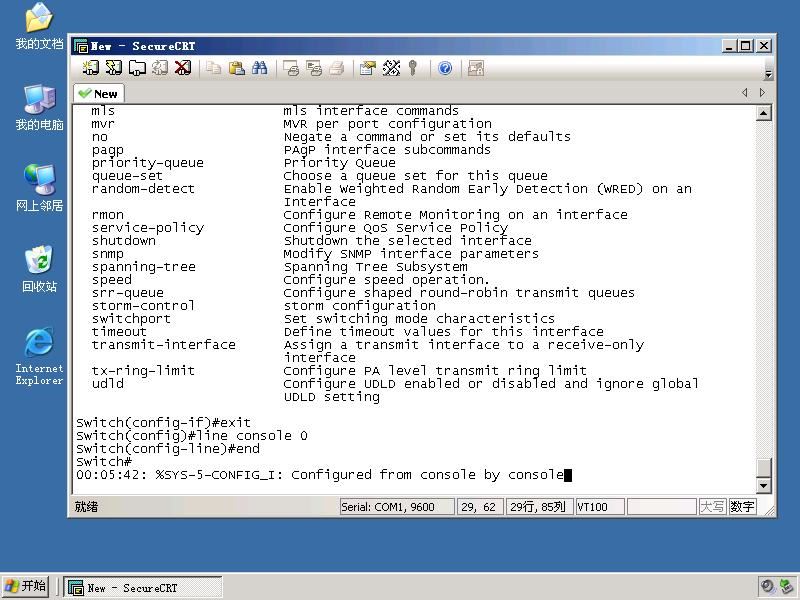Viewport: 800px width, 600px height.
Task: Click the 29, 62 cursor position status
Action: [x=480, y=507]
